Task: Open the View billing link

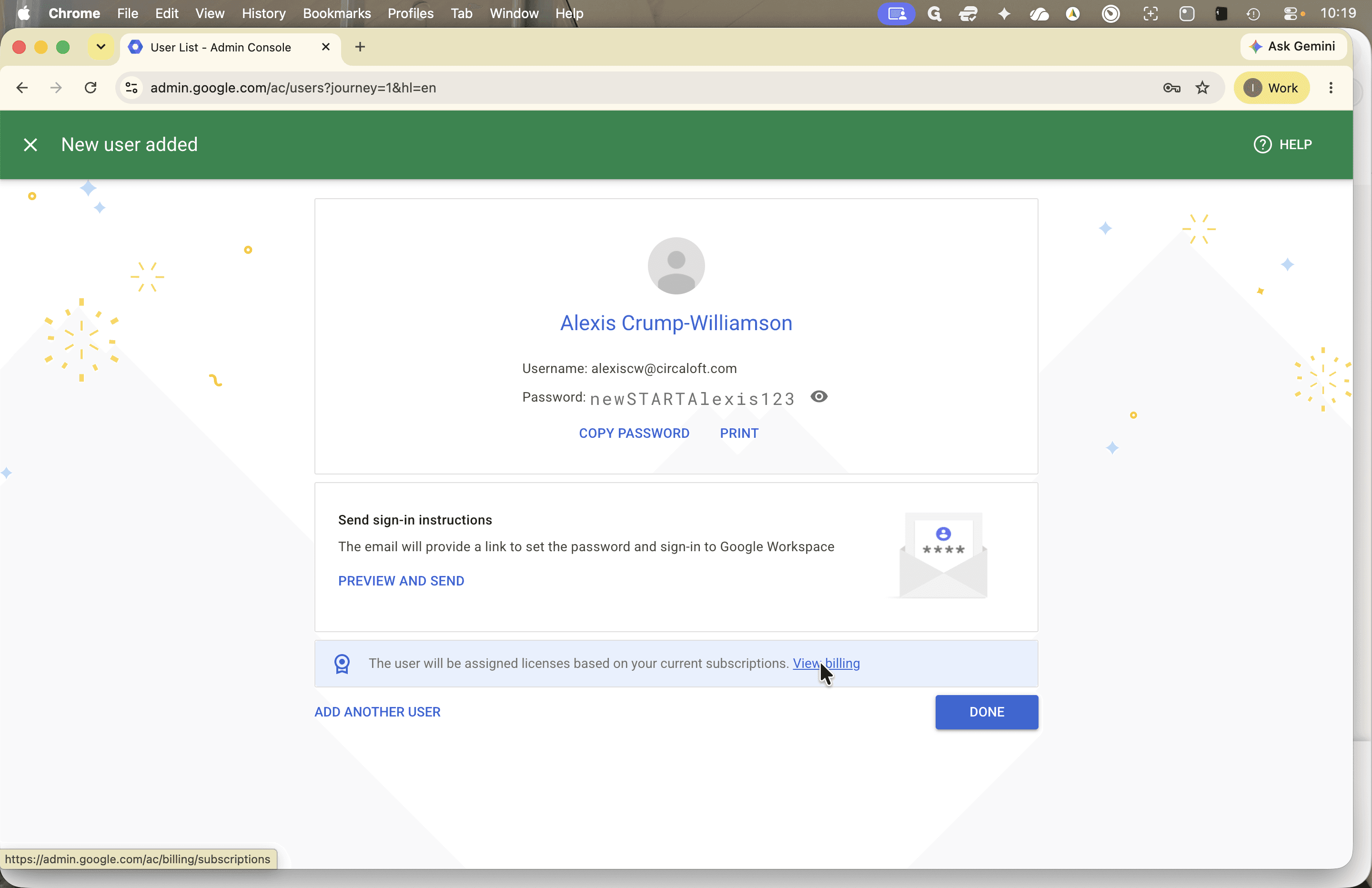Action: coord(826,663)
